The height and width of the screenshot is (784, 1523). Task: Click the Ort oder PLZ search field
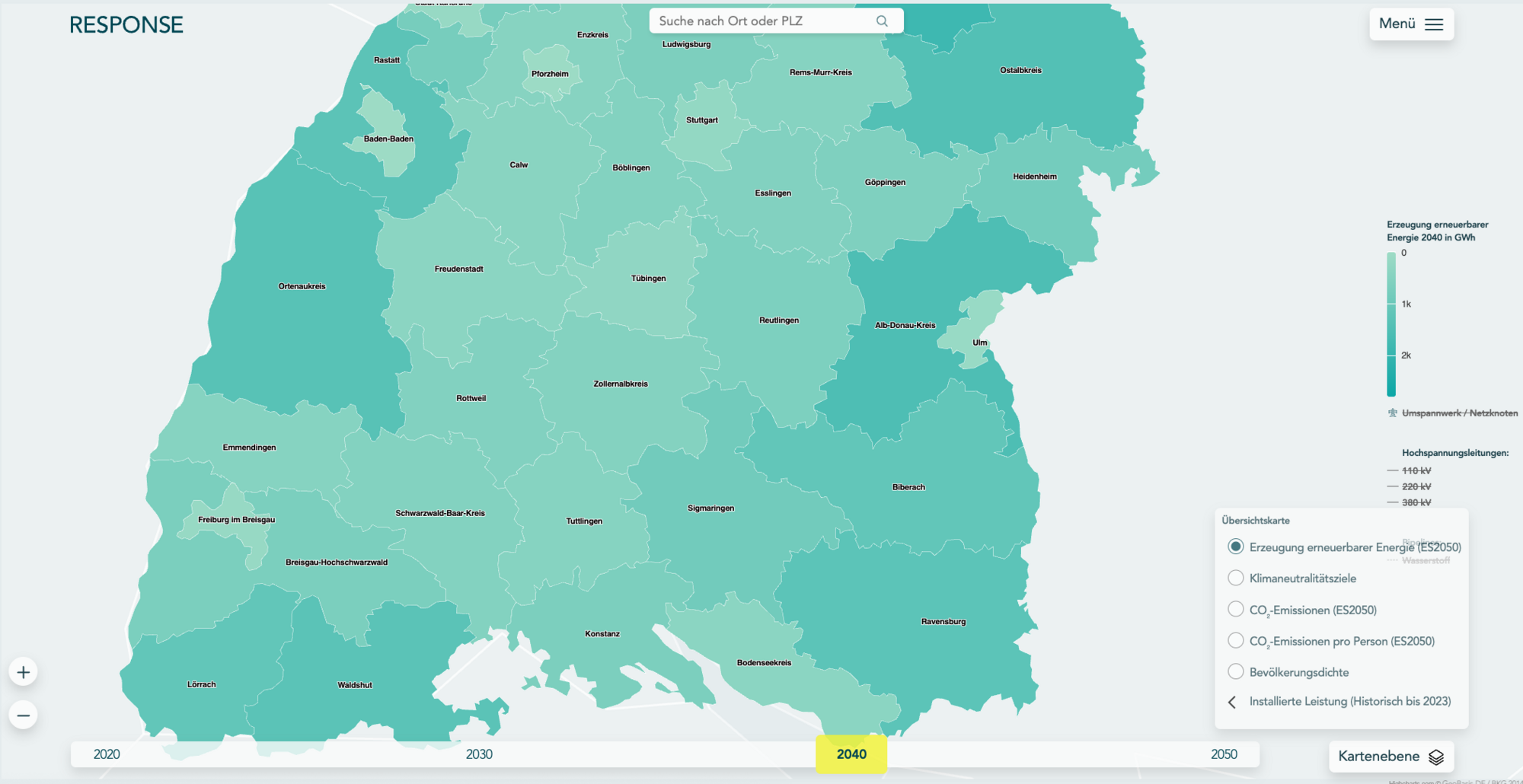coord(761,21)
